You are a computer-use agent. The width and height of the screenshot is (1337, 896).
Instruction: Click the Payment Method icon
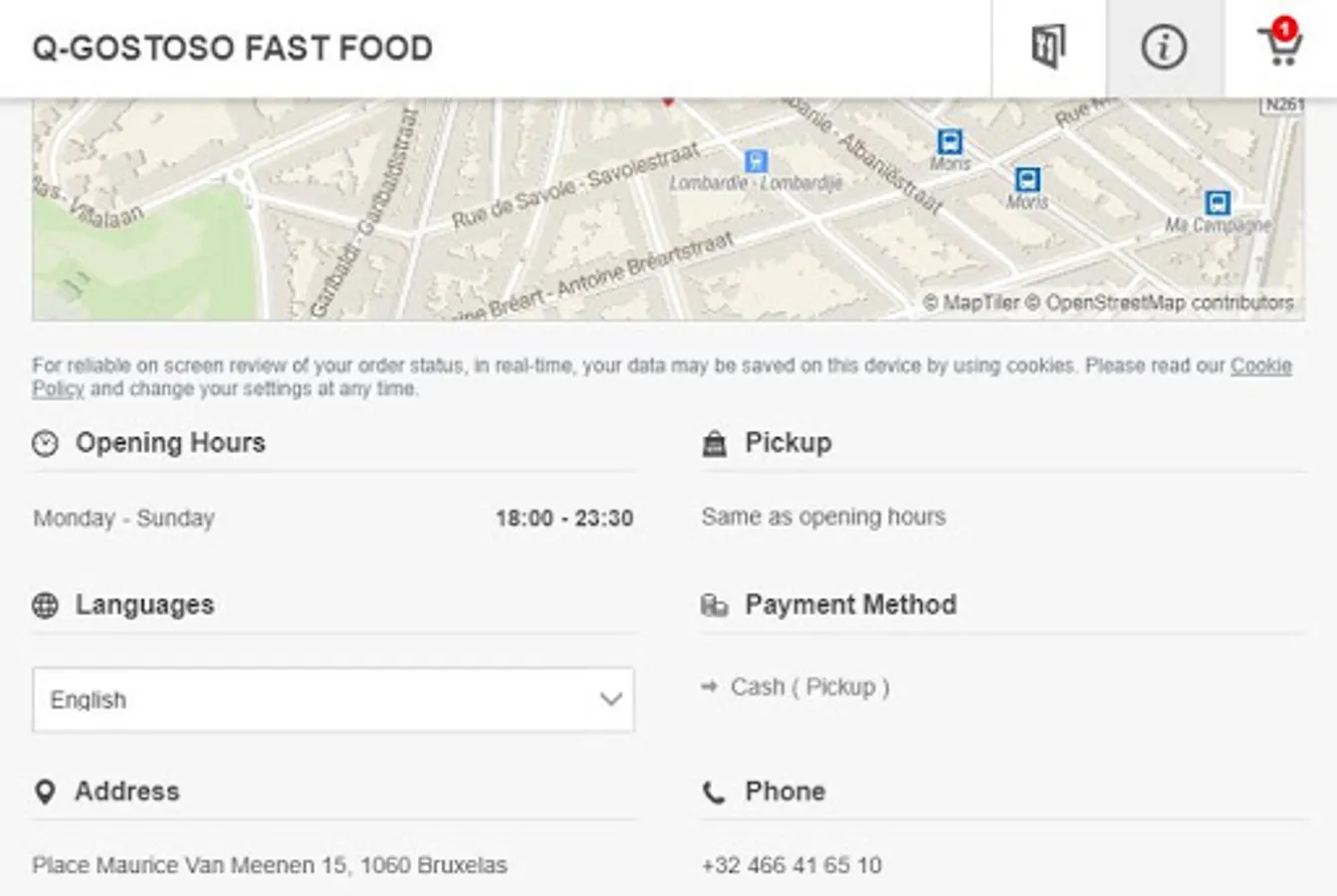tap(714, 605)
